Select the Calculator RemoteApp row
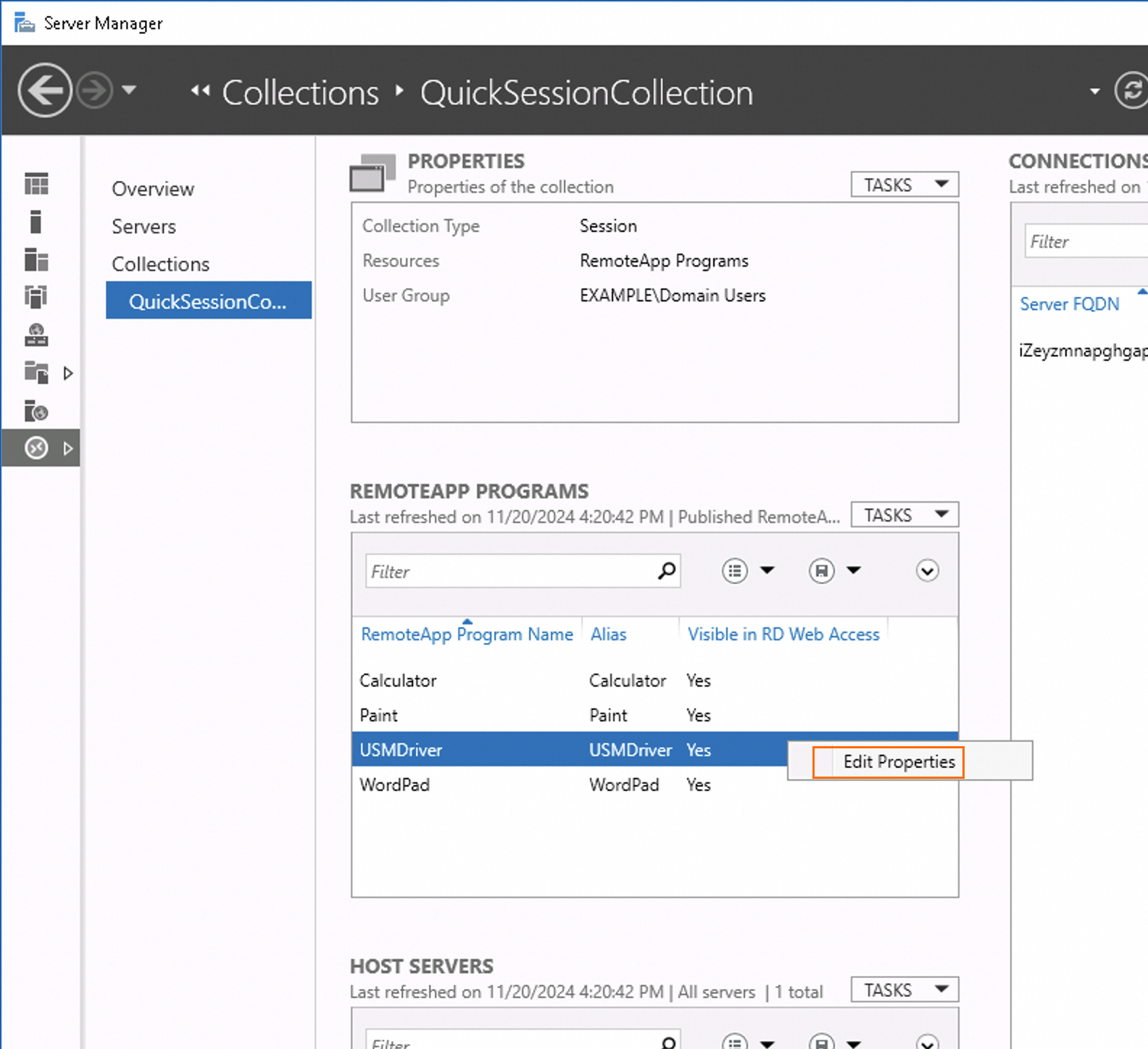The width and height of the screenshot is (1148, 1049). click(x=654, y=680)
